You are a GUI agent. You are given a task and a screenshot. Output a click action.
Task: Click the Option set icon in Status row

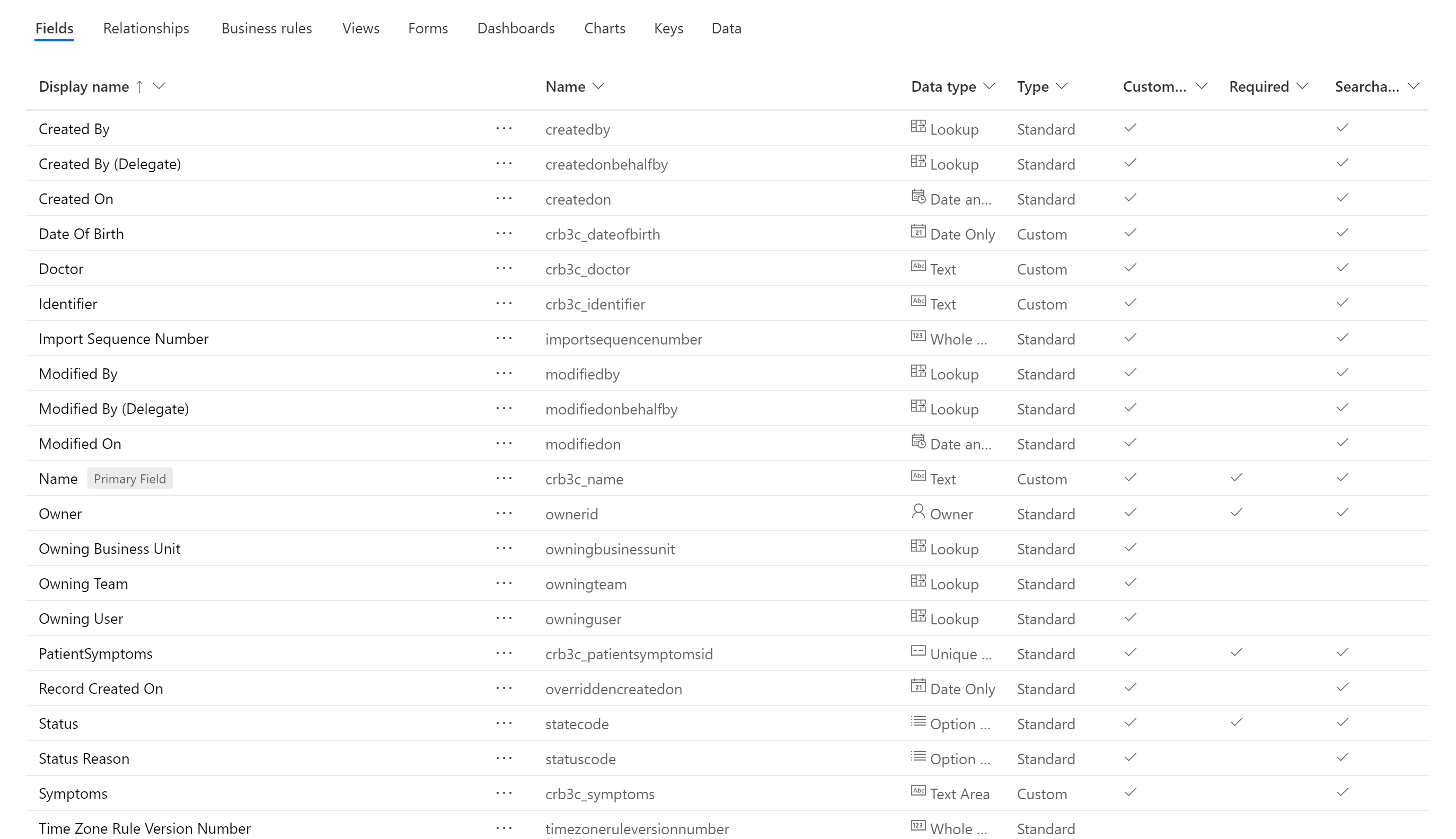tap(918, 721)
